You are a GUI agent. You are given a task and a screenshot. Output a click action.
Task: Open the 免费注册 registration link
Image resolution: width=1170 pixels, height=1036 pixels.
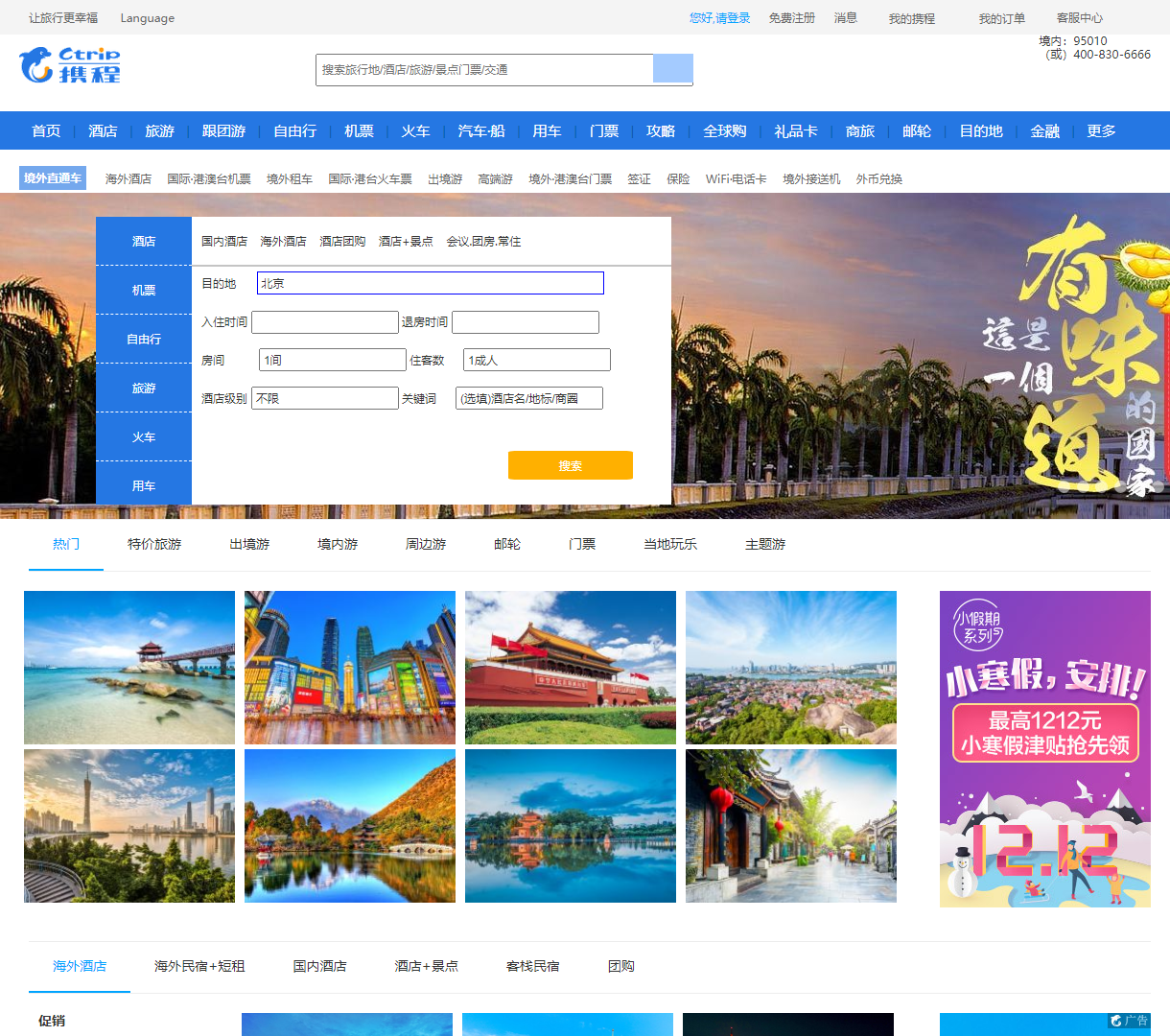[792, 17]
